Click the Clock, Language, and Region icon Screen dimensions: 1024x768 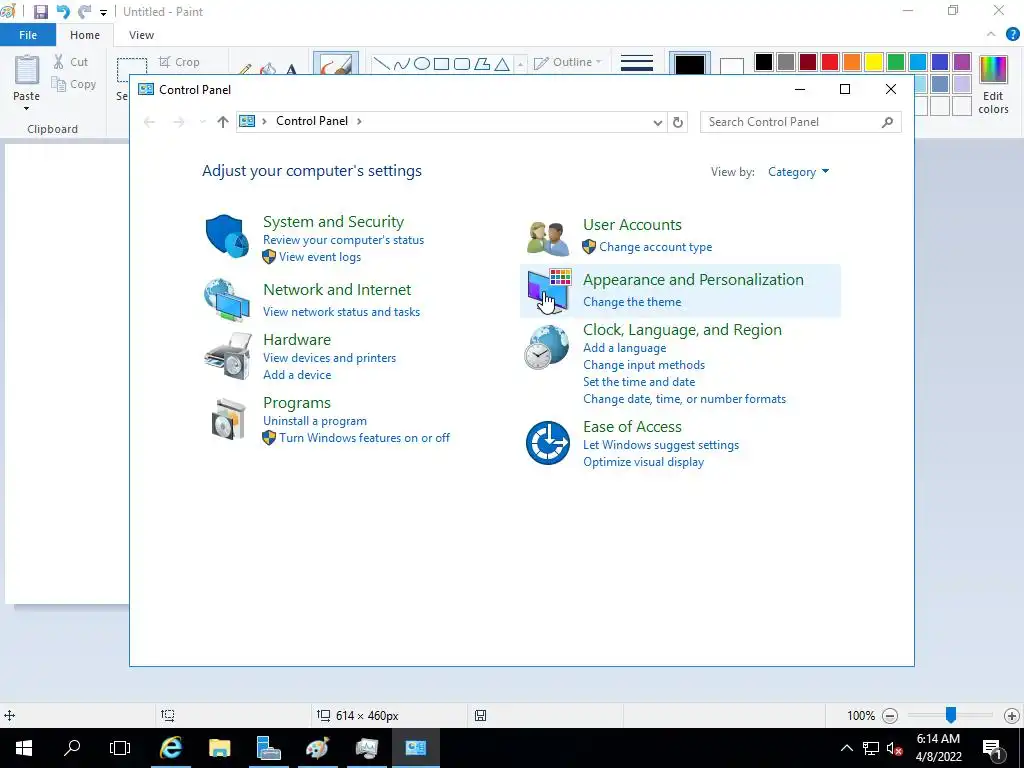coord(546,347)
